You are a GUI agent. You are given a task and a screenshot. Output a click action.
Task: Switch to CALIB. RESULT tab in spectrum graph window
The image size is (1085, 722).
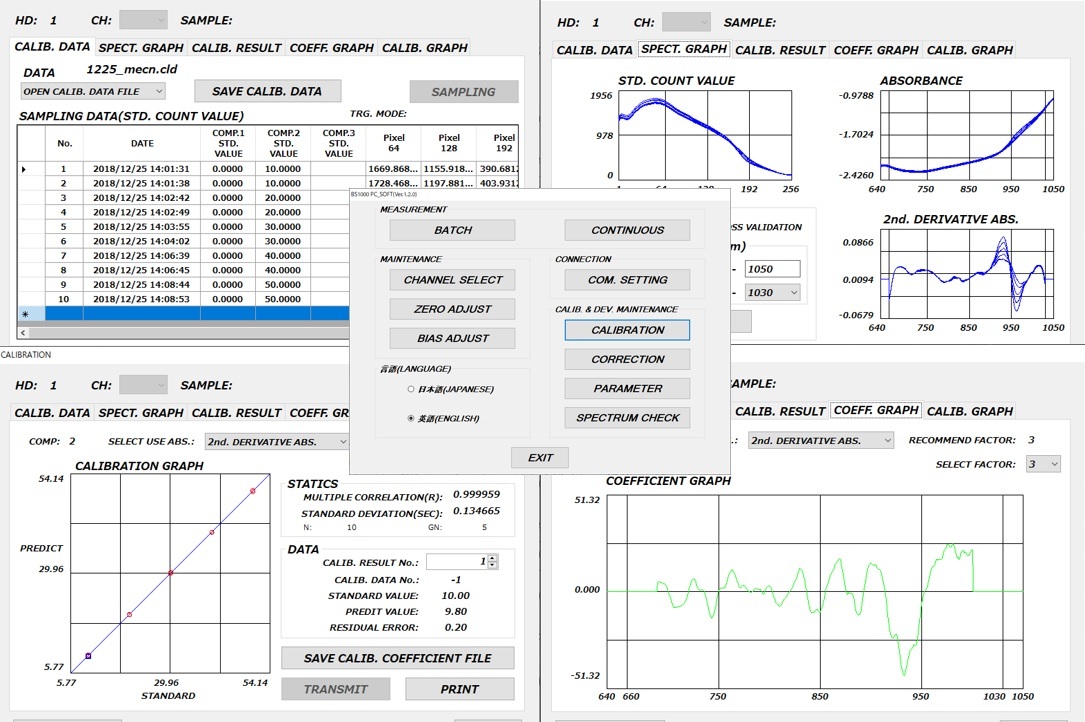[781, 50]
